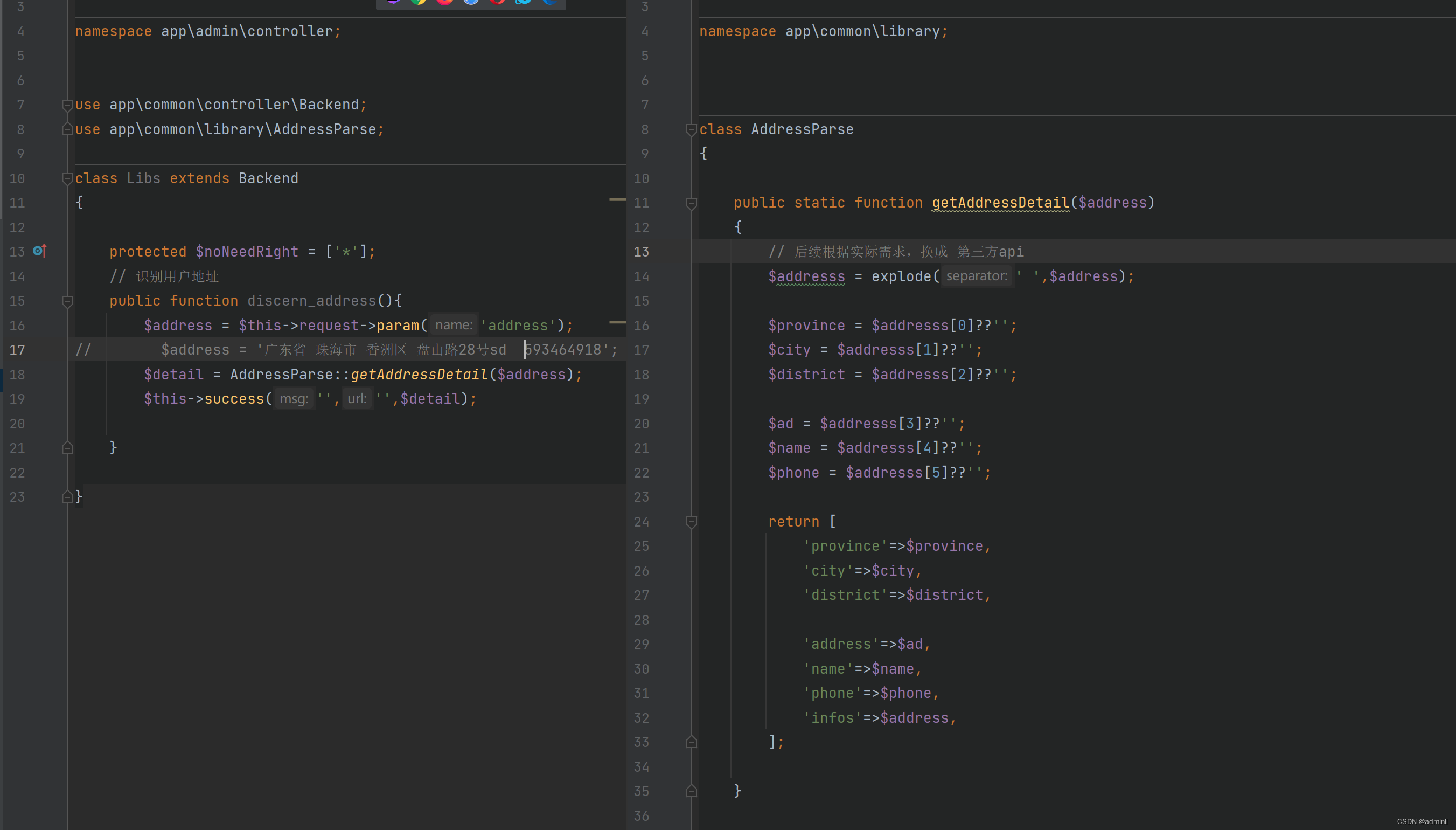Click getAddressDetail method name in right editor
This screenshot has width=1456, height=830.
1000,203
